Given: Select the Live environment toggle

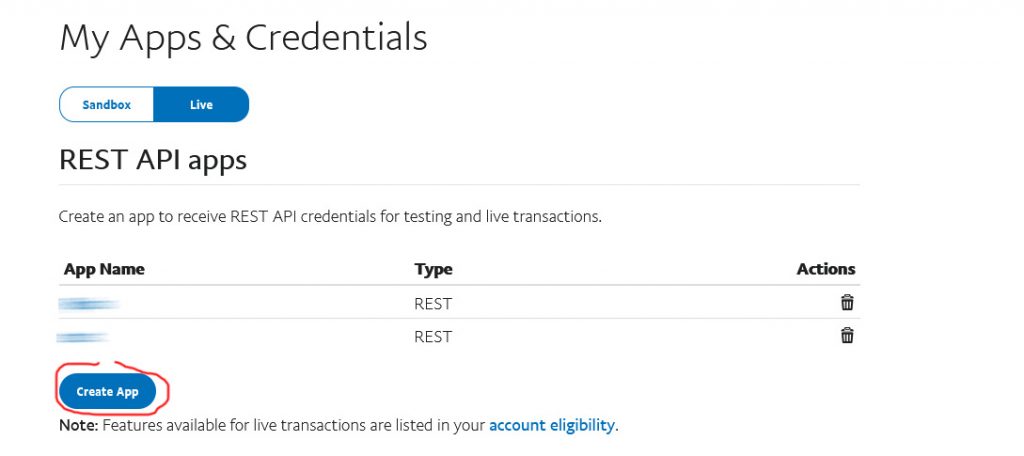Looking at the screenshot, I should coord(201,105).
